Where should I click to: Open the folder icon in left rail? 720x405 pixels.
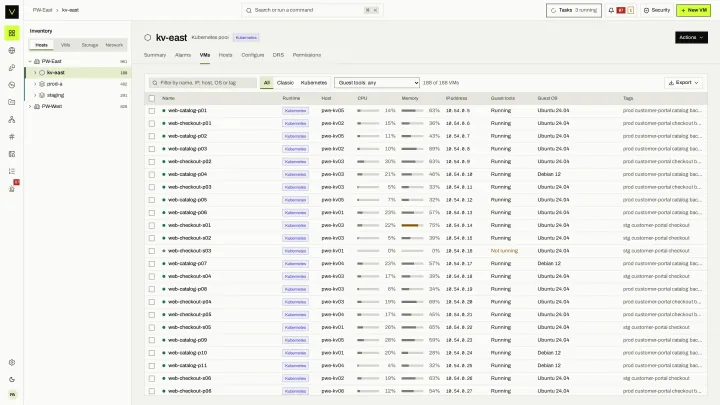[x=12, y=102]
